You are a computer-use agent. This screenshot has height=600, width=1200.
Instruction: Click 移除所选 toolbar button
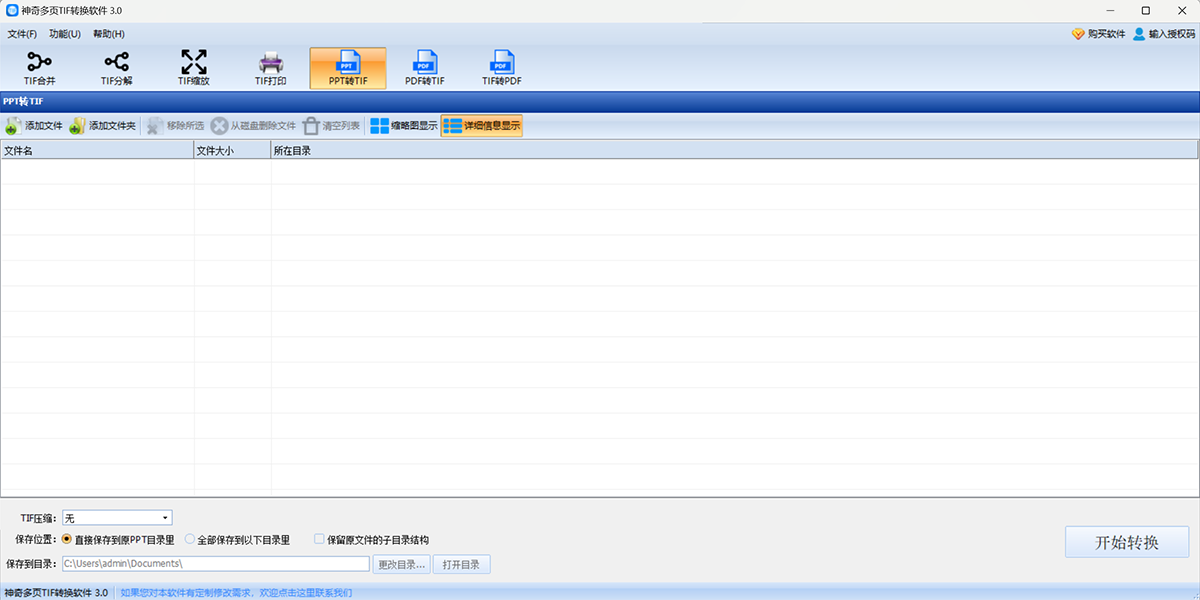[175, 126]
